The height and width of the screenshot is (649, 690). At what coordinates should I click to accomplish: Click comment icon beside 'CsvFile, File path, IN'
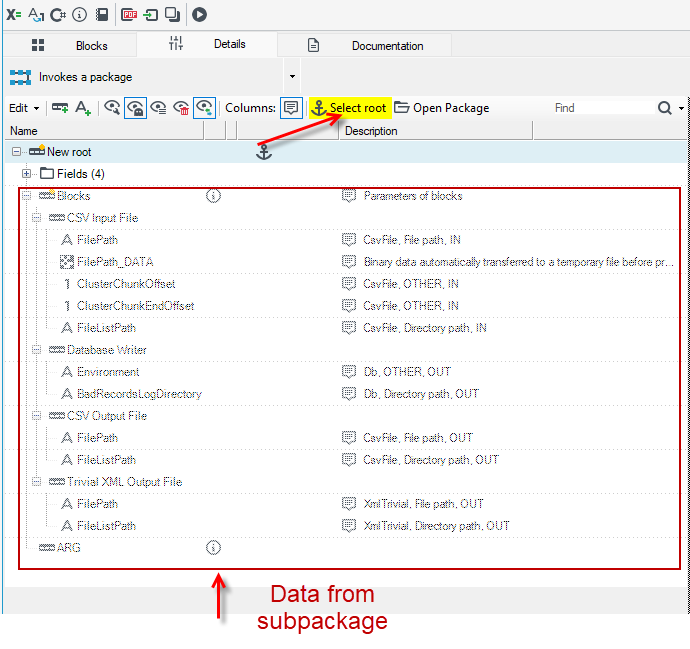349,240
